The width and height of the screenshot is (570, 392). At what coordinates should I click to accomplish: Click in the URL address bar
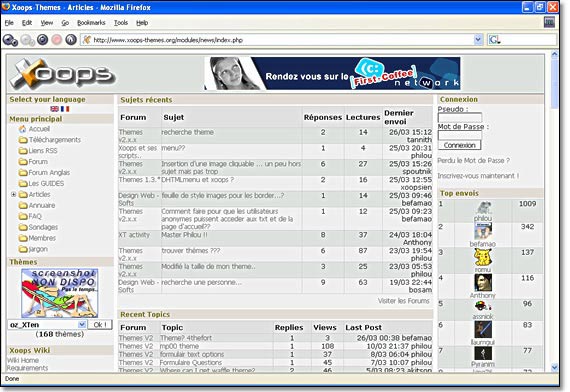pos(282,40)
